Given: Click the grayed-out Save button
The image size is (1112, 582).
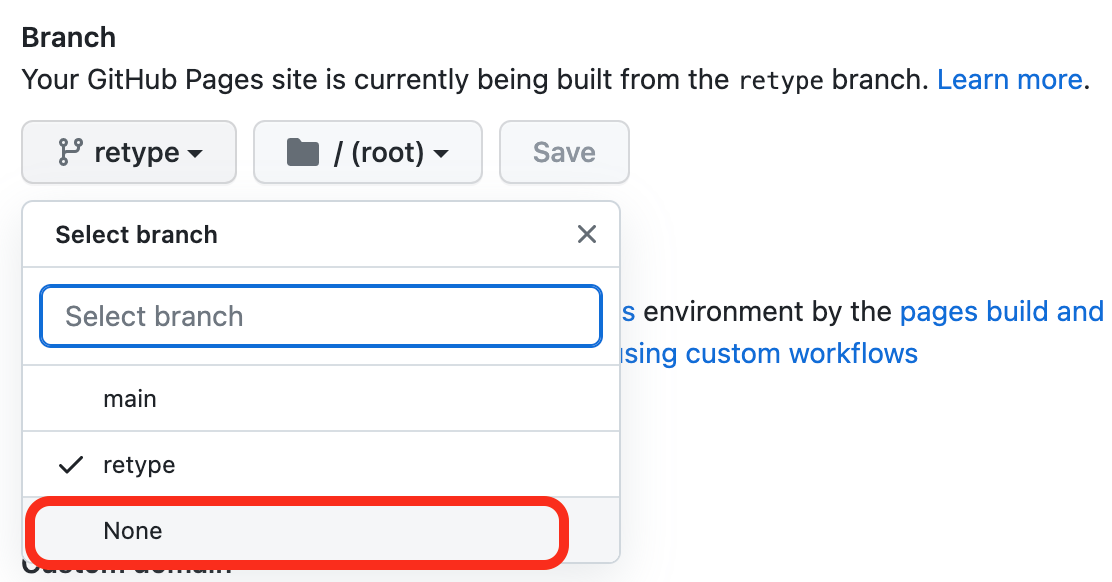Looking at the screenshot, I should click(564, 152).
